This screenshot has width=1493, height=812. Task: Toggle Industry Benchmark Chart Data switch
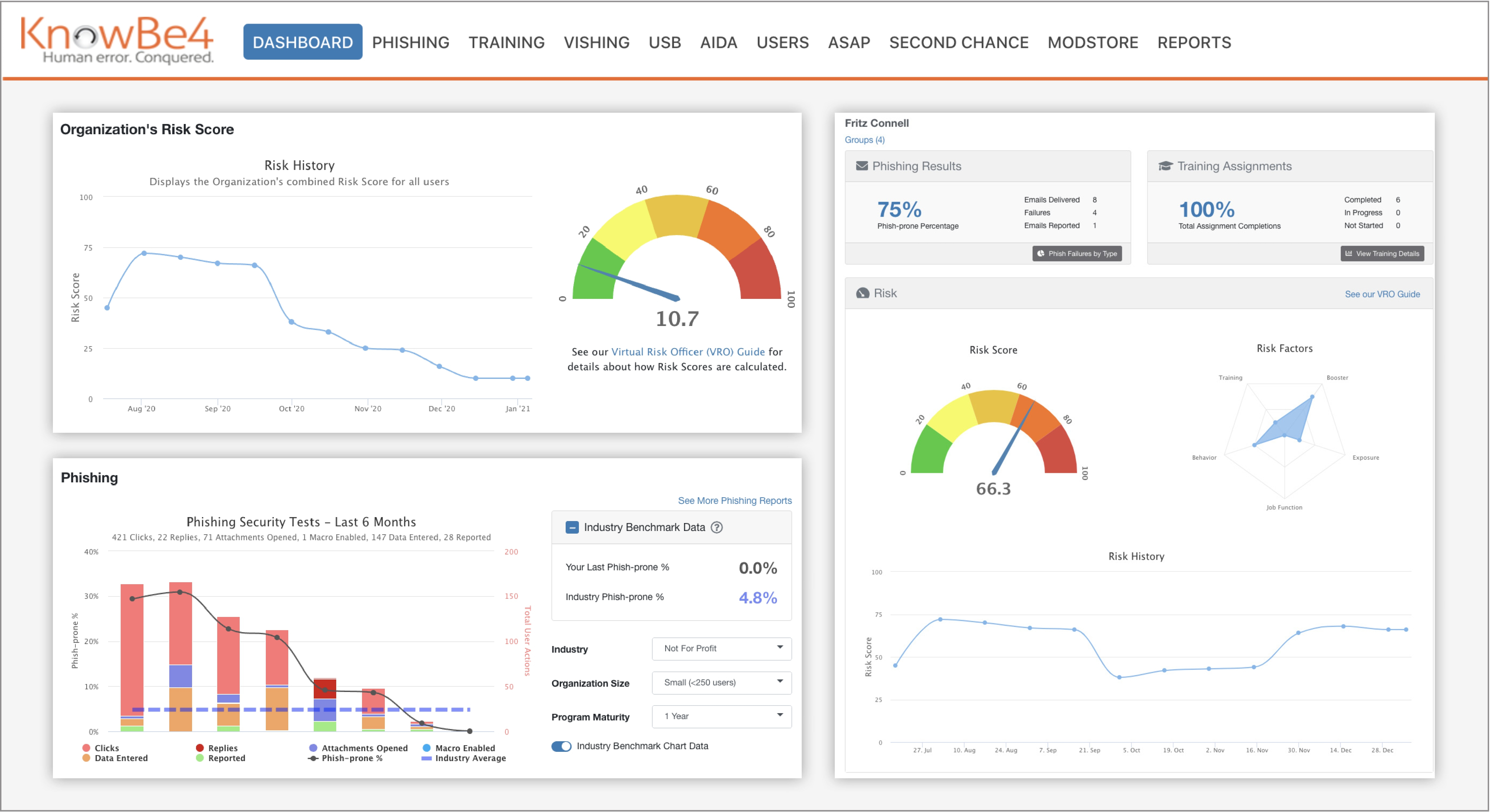(561, 746)
